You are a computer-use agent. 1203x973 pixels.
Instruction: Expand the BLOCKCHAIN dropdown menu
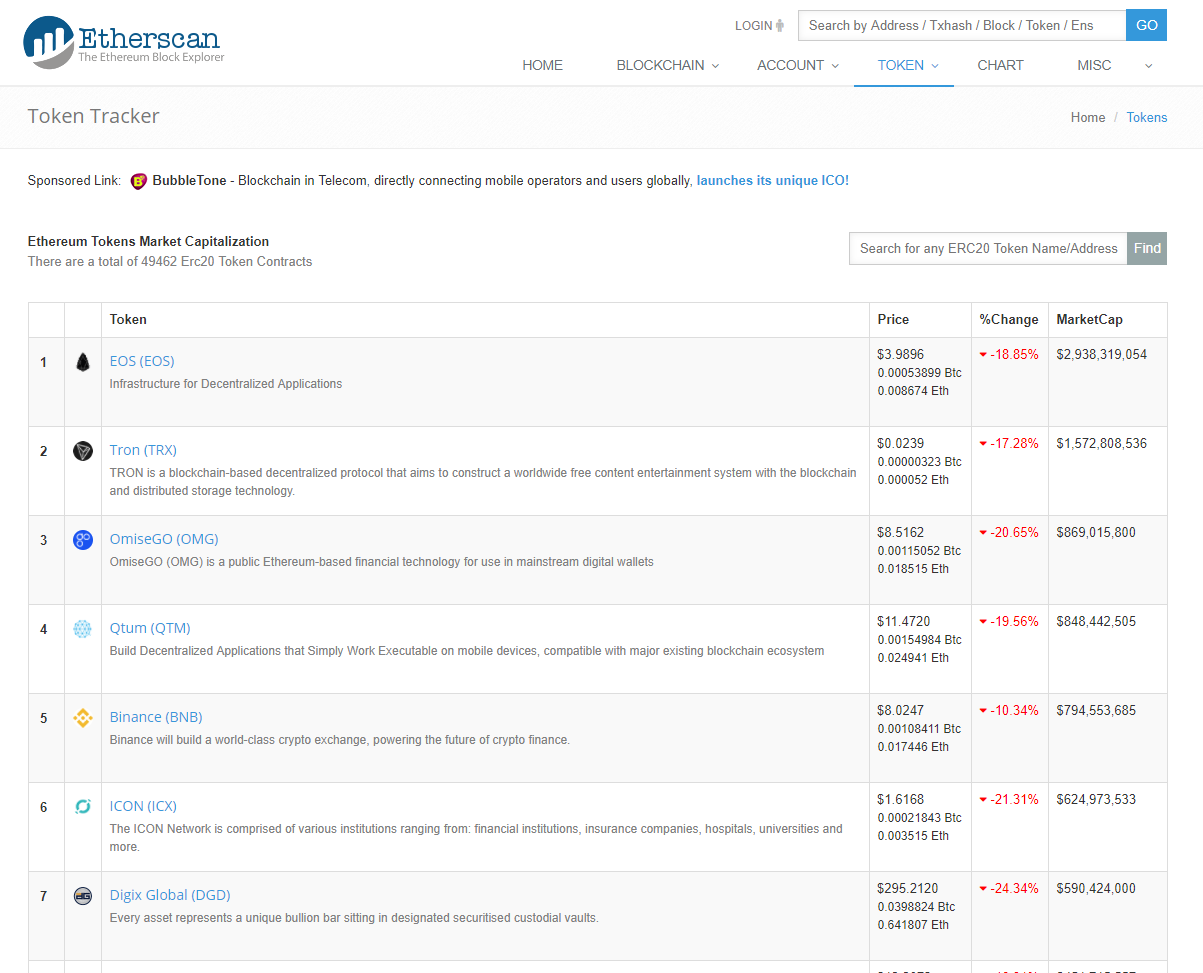[x=668, y=65]
